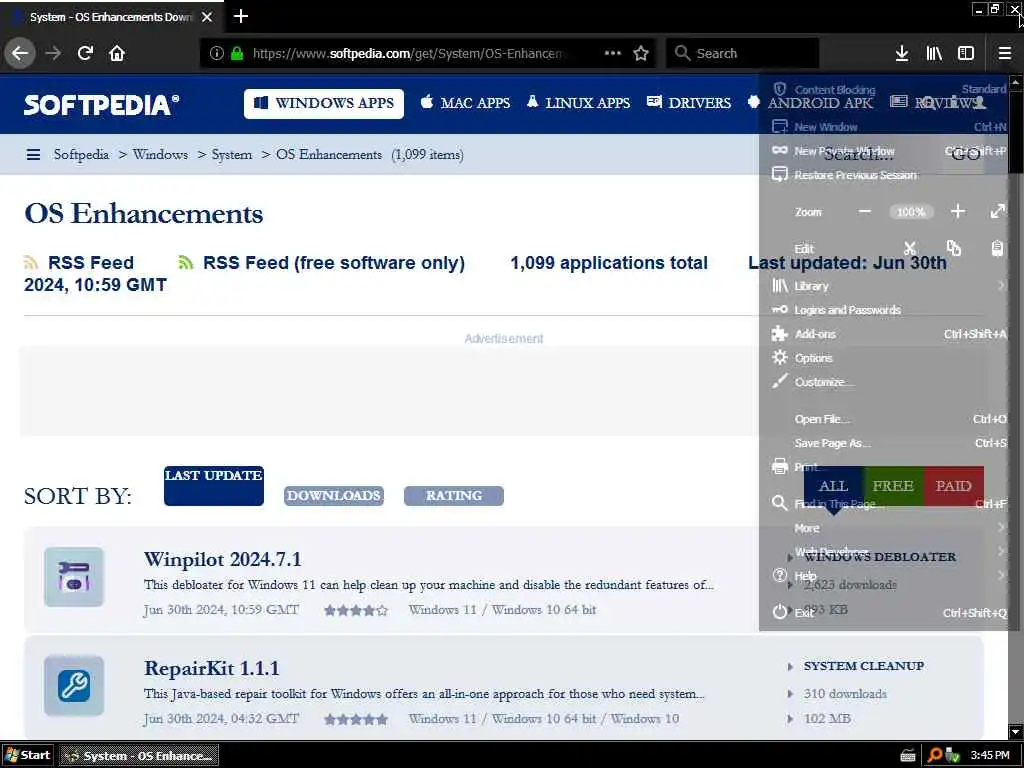Image resolution: width=1024 pixels, height=768 pixels.
Task: Sort list by Downloads
Action: click(x=334, y=496)
